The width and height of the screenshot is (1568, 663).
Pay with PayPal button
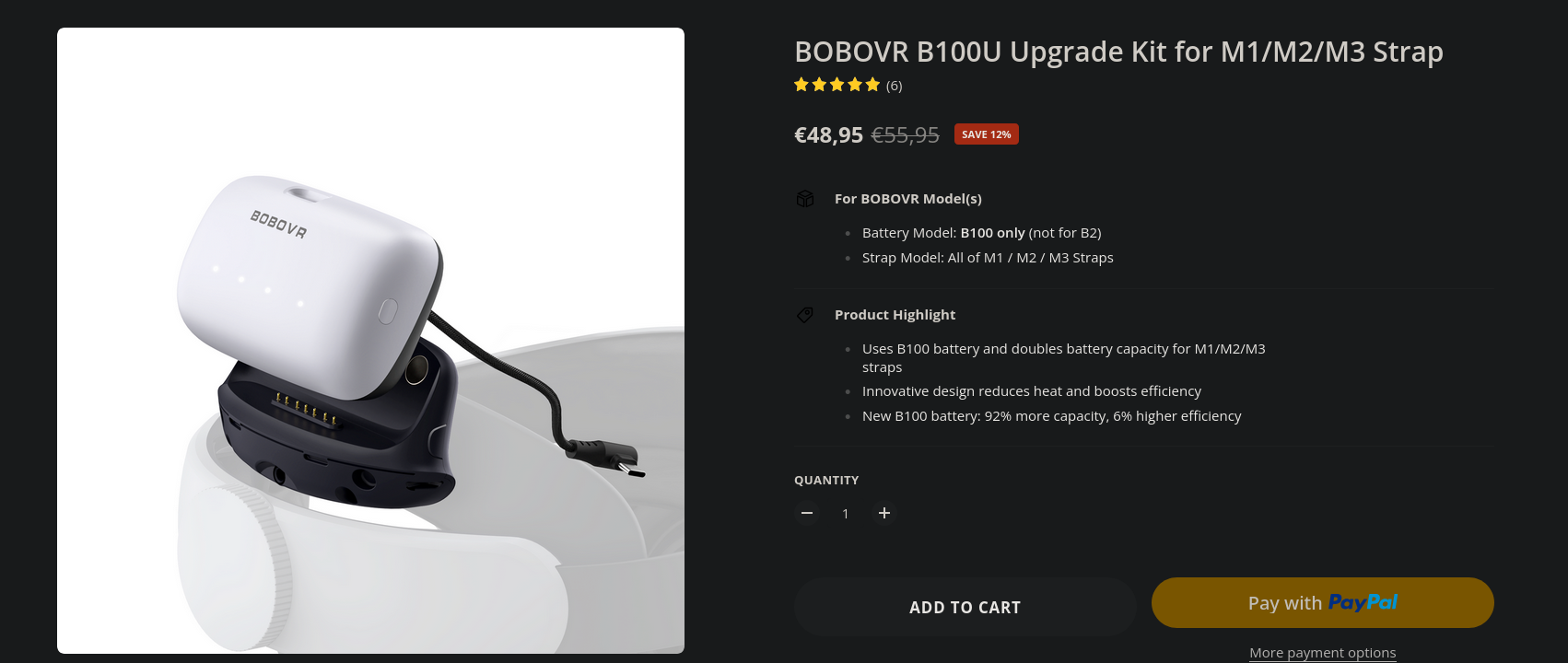pos(1322,603)
